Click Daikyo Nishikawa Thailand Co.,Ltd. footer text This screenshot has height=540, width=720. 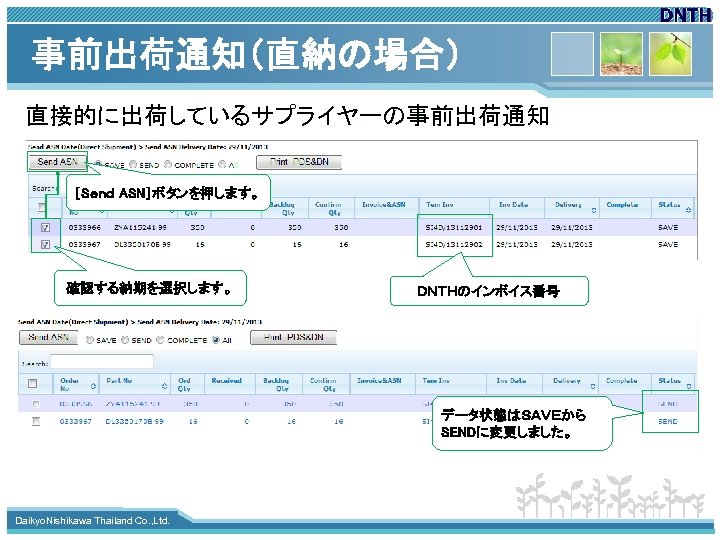92,521
